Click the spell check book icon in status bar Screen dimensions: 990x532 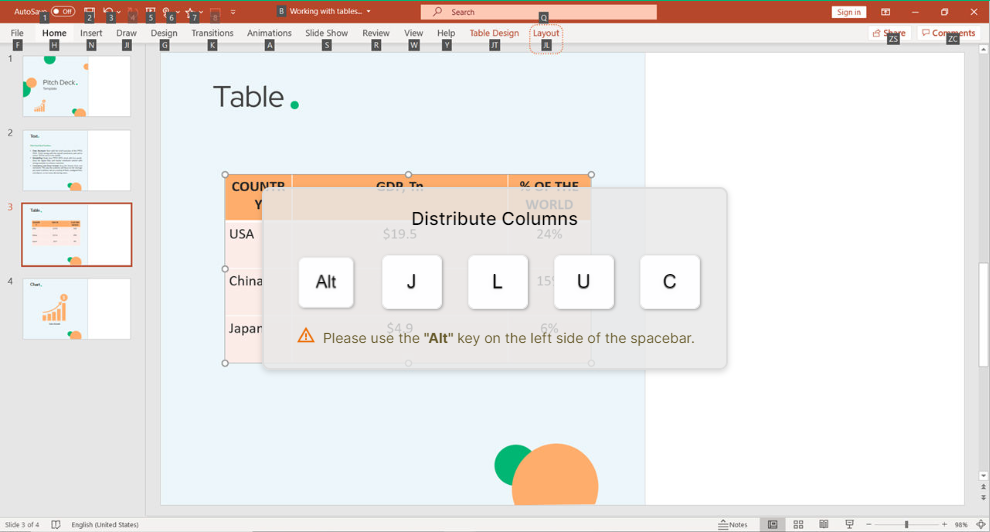[56, 524]
